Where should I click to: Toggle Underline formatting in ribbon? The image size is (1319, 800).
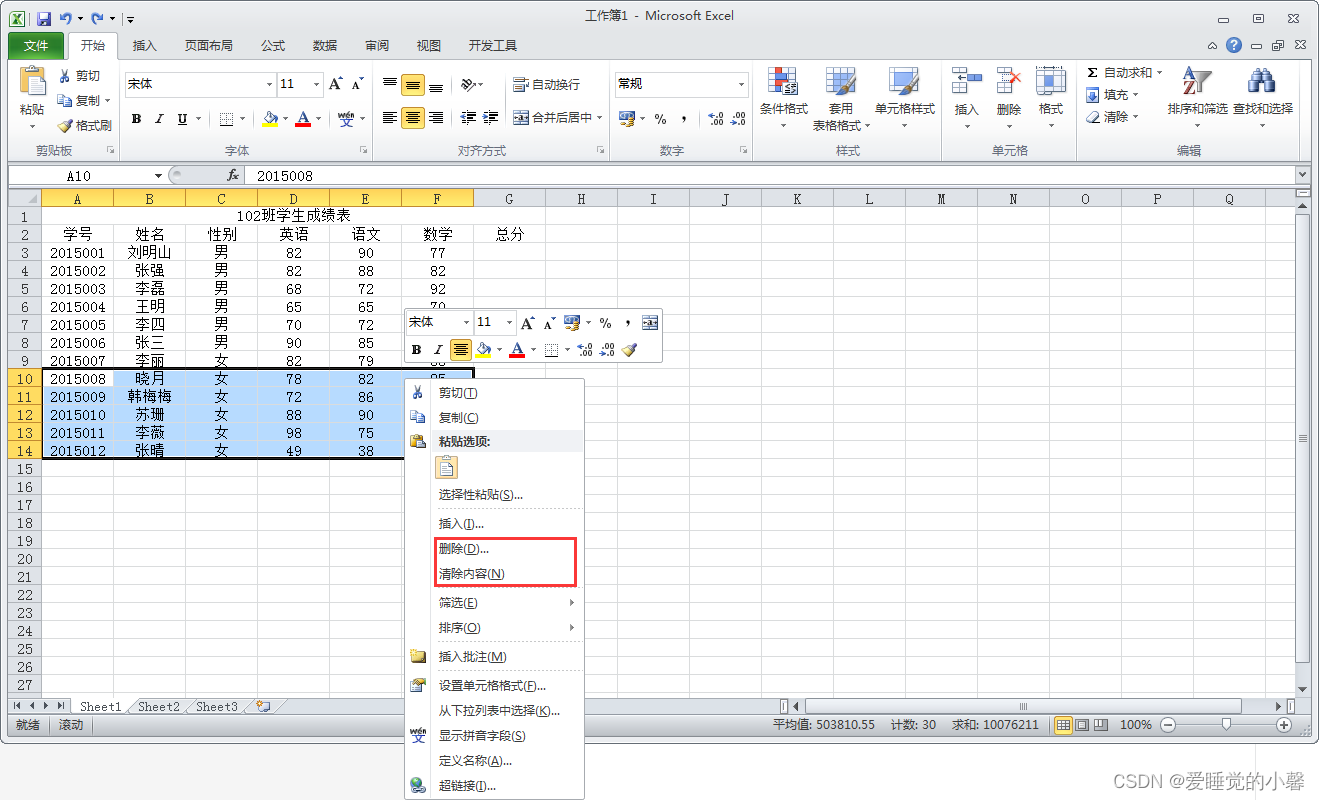point(182,119)
